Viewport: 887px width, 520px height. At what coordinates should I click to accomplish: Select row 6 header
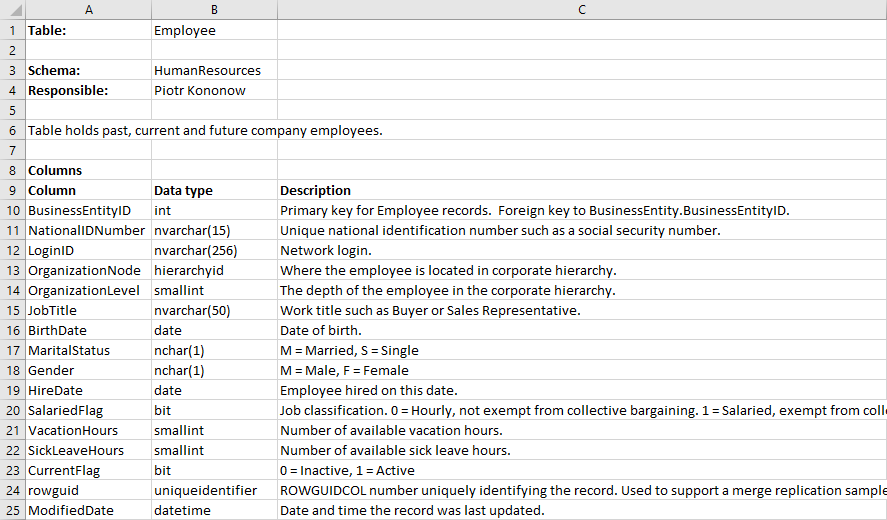click(x=12, y=130)
